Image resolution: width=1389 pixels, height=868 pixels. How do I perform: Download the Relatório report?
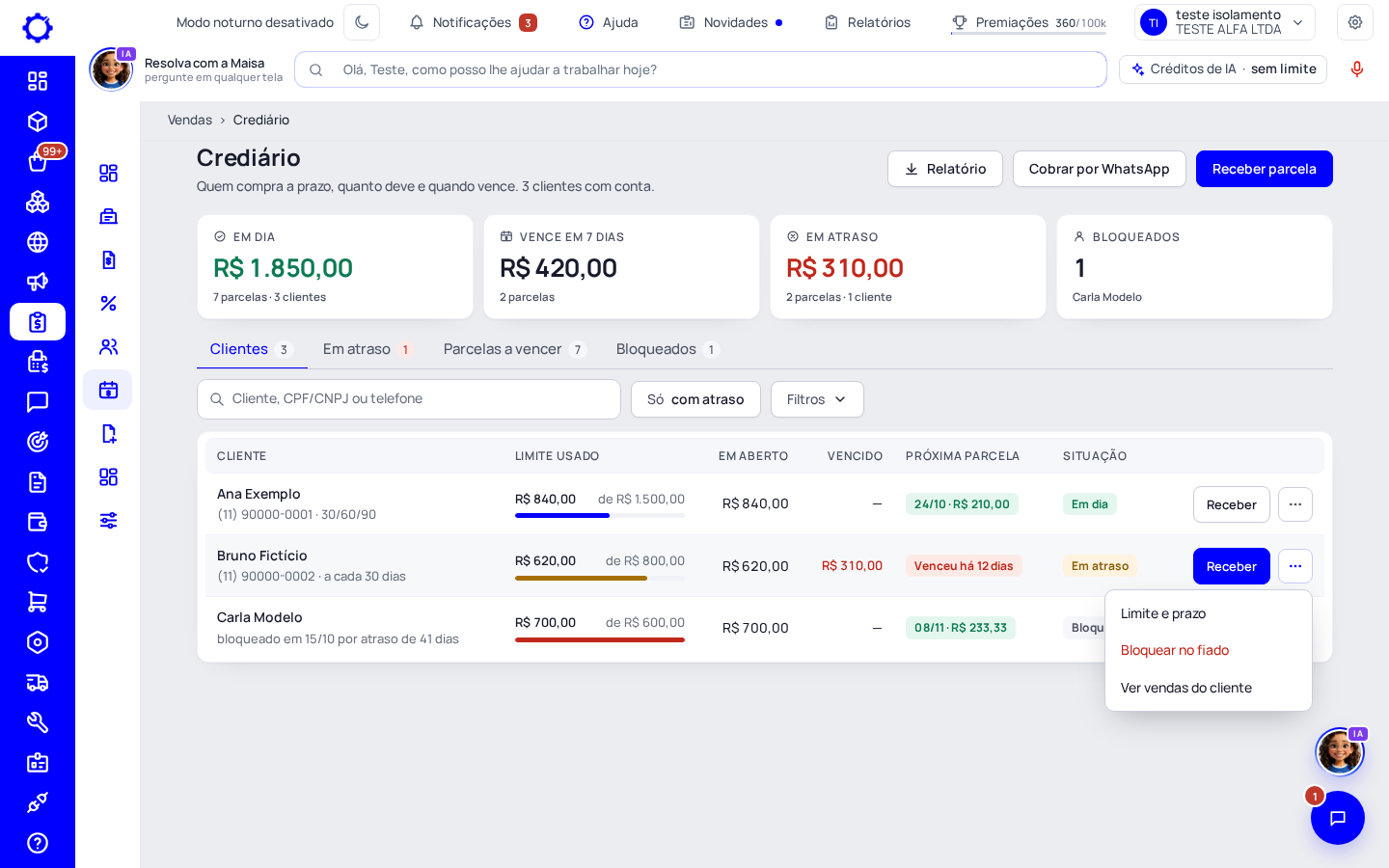coord(945,169)
